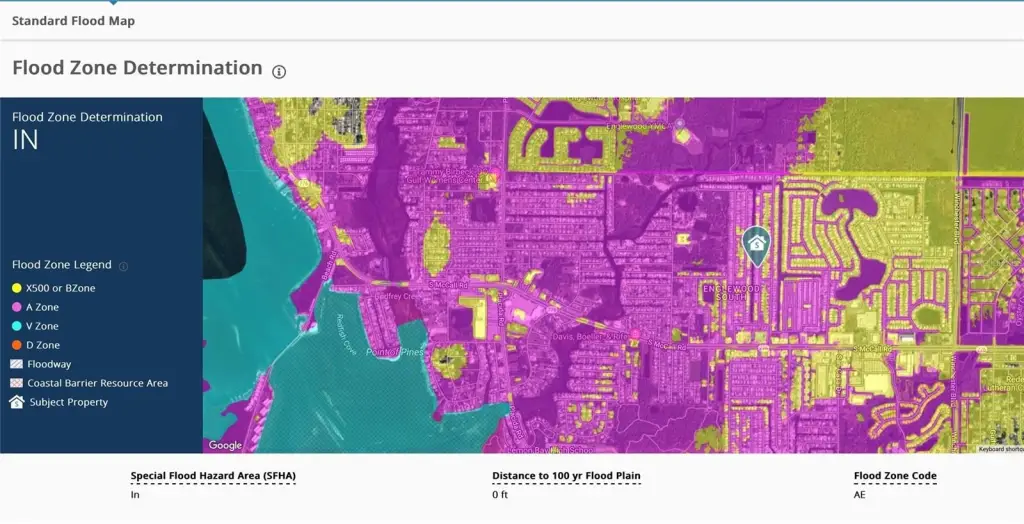
Task: Open Keyboard shortcuts link on the map
Action: (1000, 449)
